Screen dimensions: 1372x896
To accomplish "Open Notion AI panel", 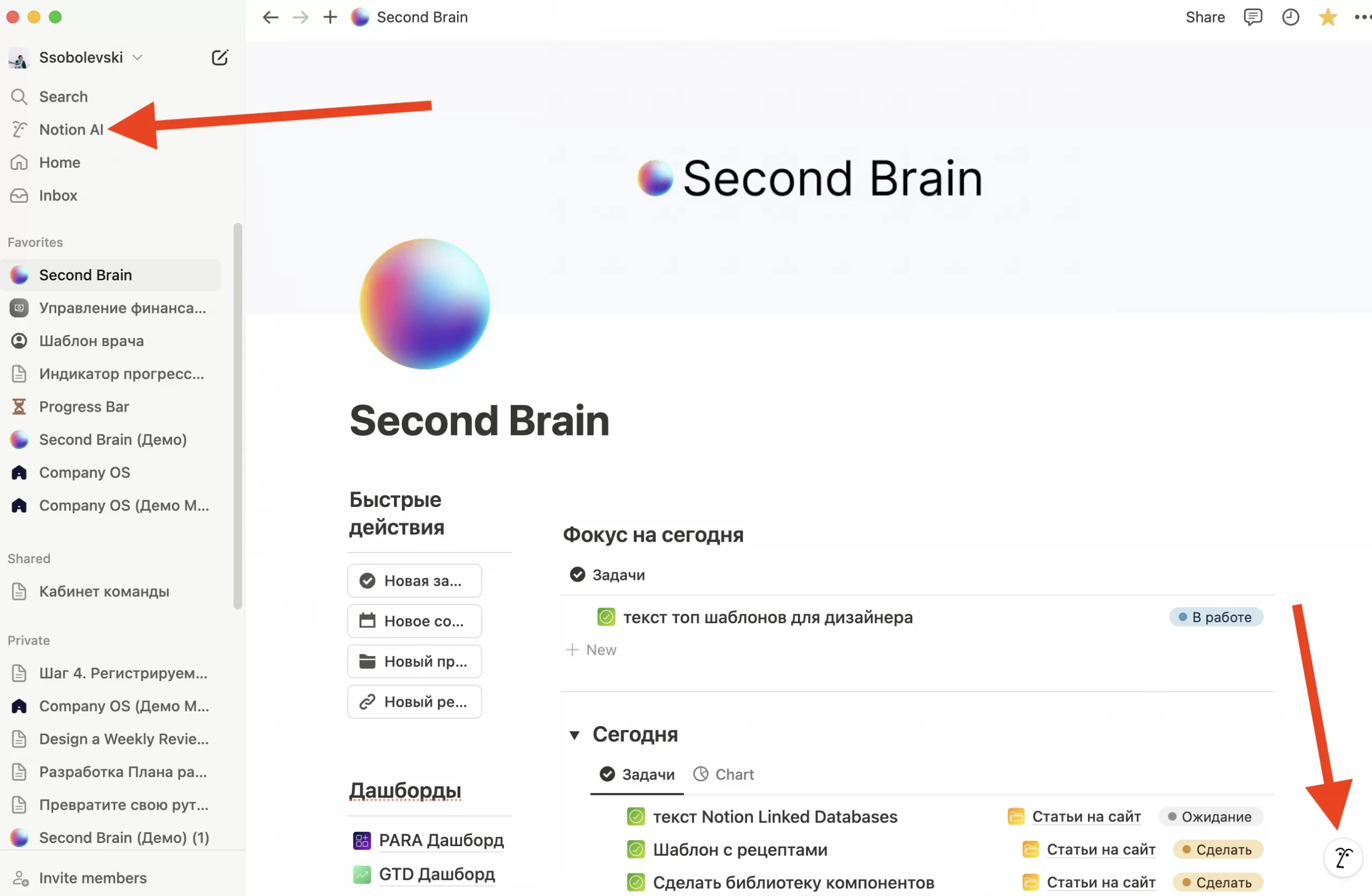I will click(x=70, y=128).
